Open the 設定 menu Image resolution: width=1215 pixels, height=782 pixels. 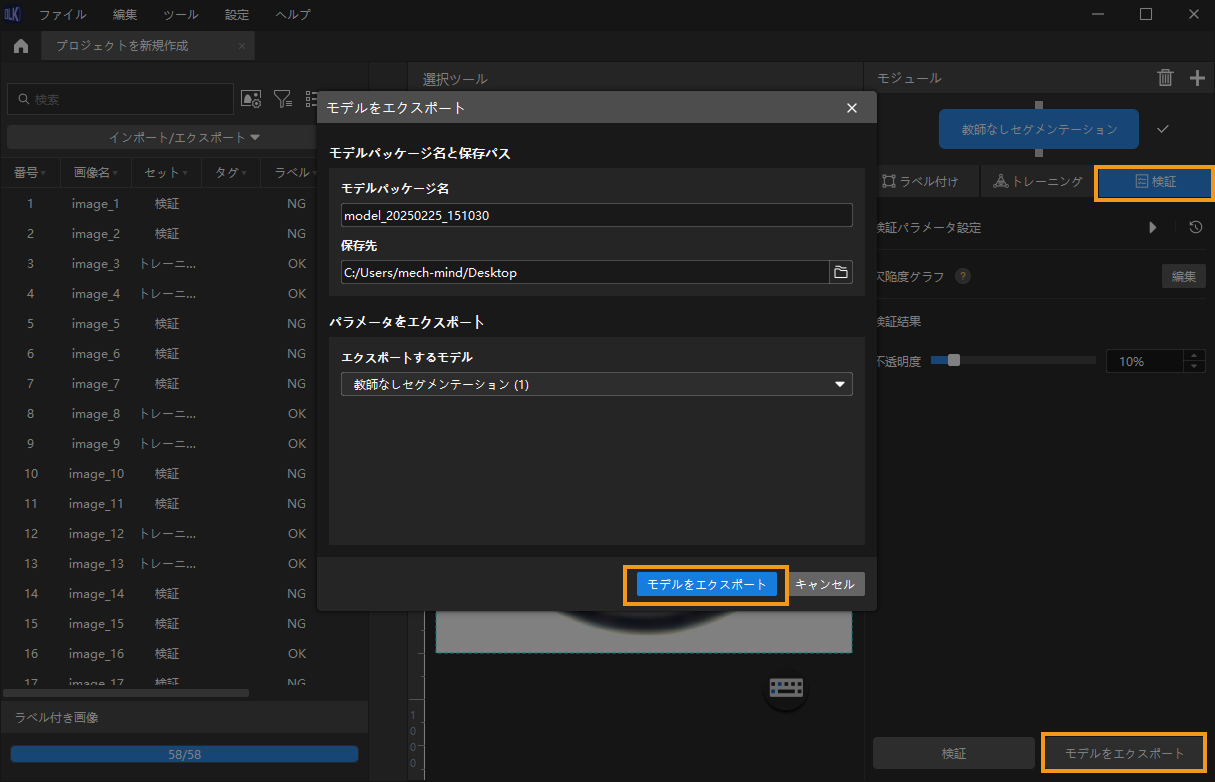237,14
